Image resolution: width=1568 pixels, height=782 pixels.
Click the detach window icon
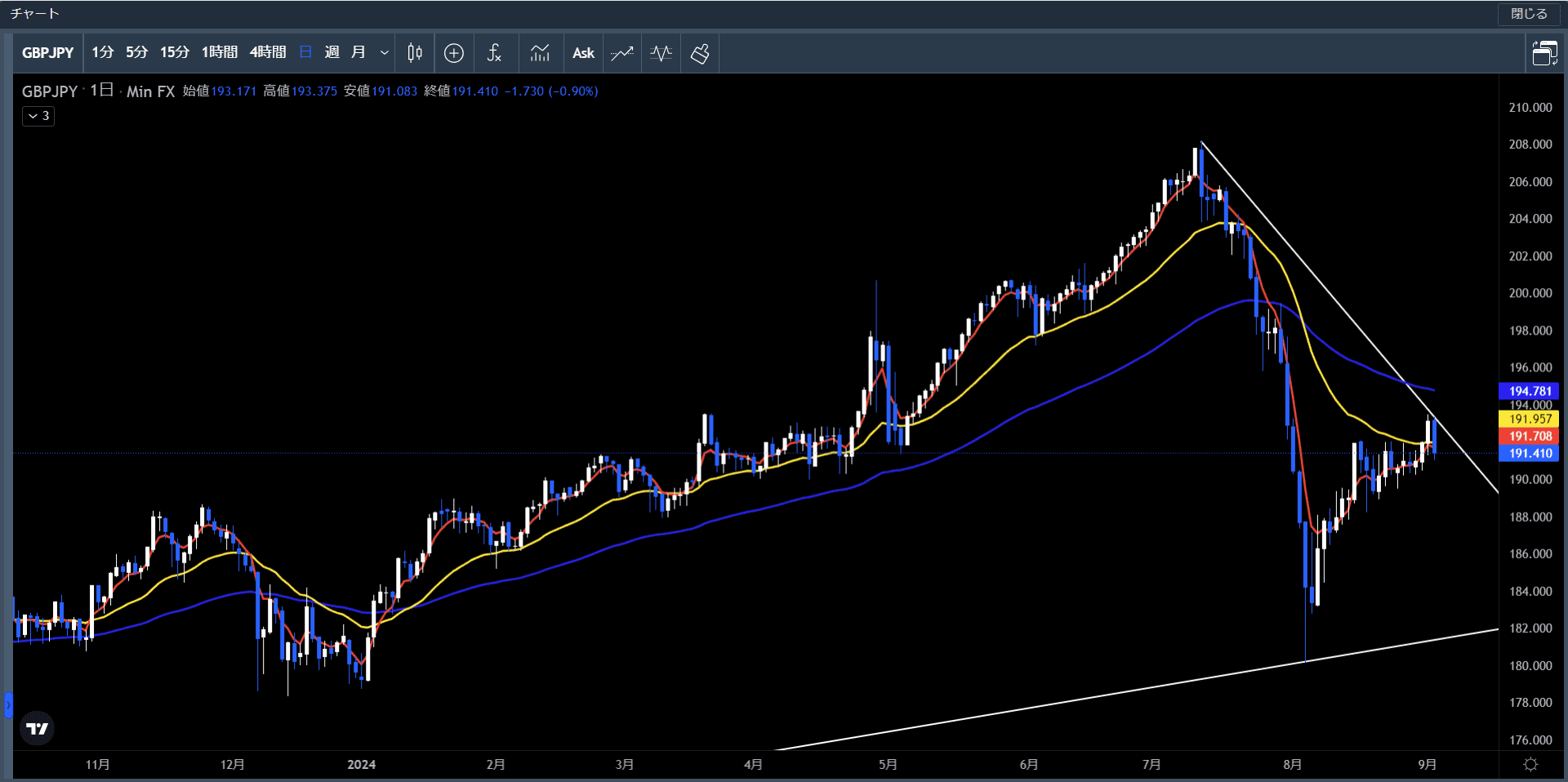coord(1544,53)
